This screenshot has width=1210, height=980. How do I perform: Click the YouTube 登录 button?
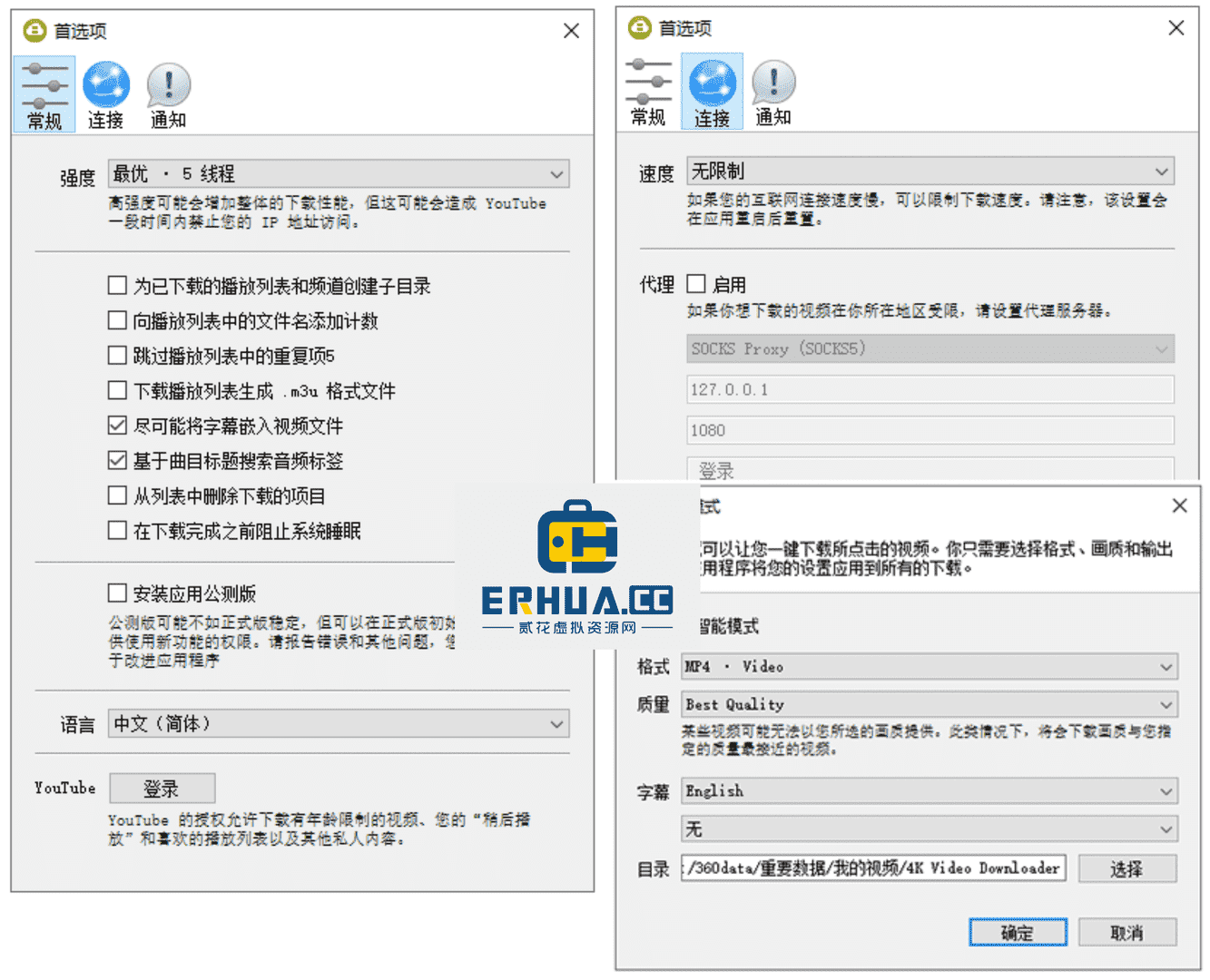pos(162,789)
